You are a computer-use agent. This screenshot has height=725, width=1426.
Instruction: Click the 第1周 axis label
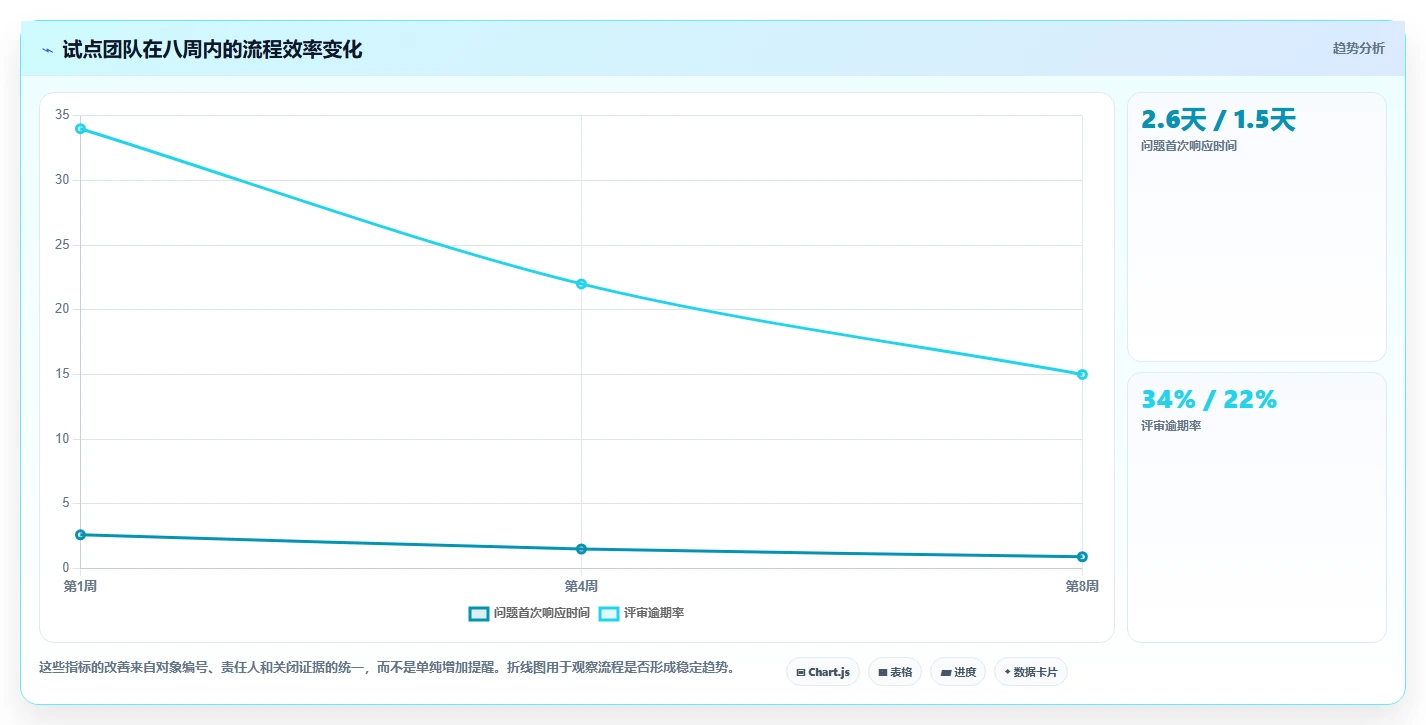pos(80,586)
